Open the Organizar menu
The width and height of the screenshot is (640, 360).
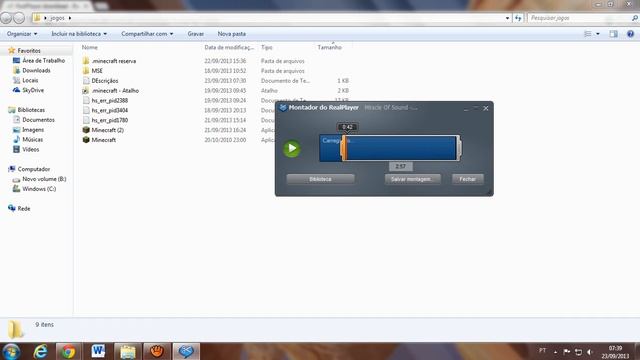pyautogui.click(x=22, y=34)
